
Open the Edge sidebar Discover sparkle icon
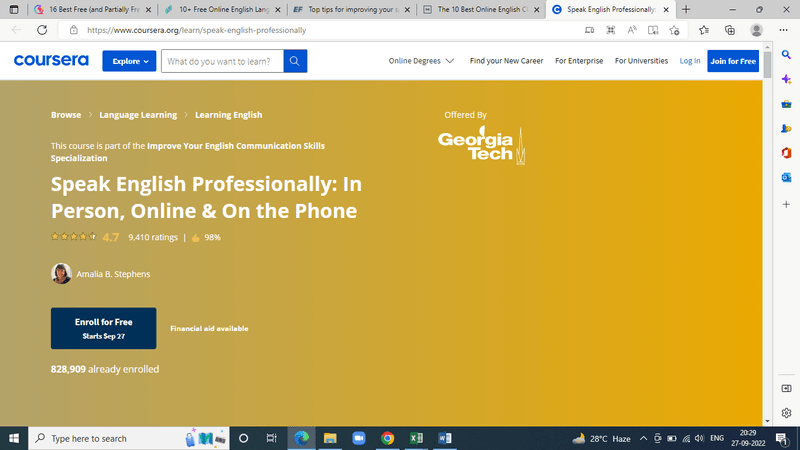(x=786, y=80)
